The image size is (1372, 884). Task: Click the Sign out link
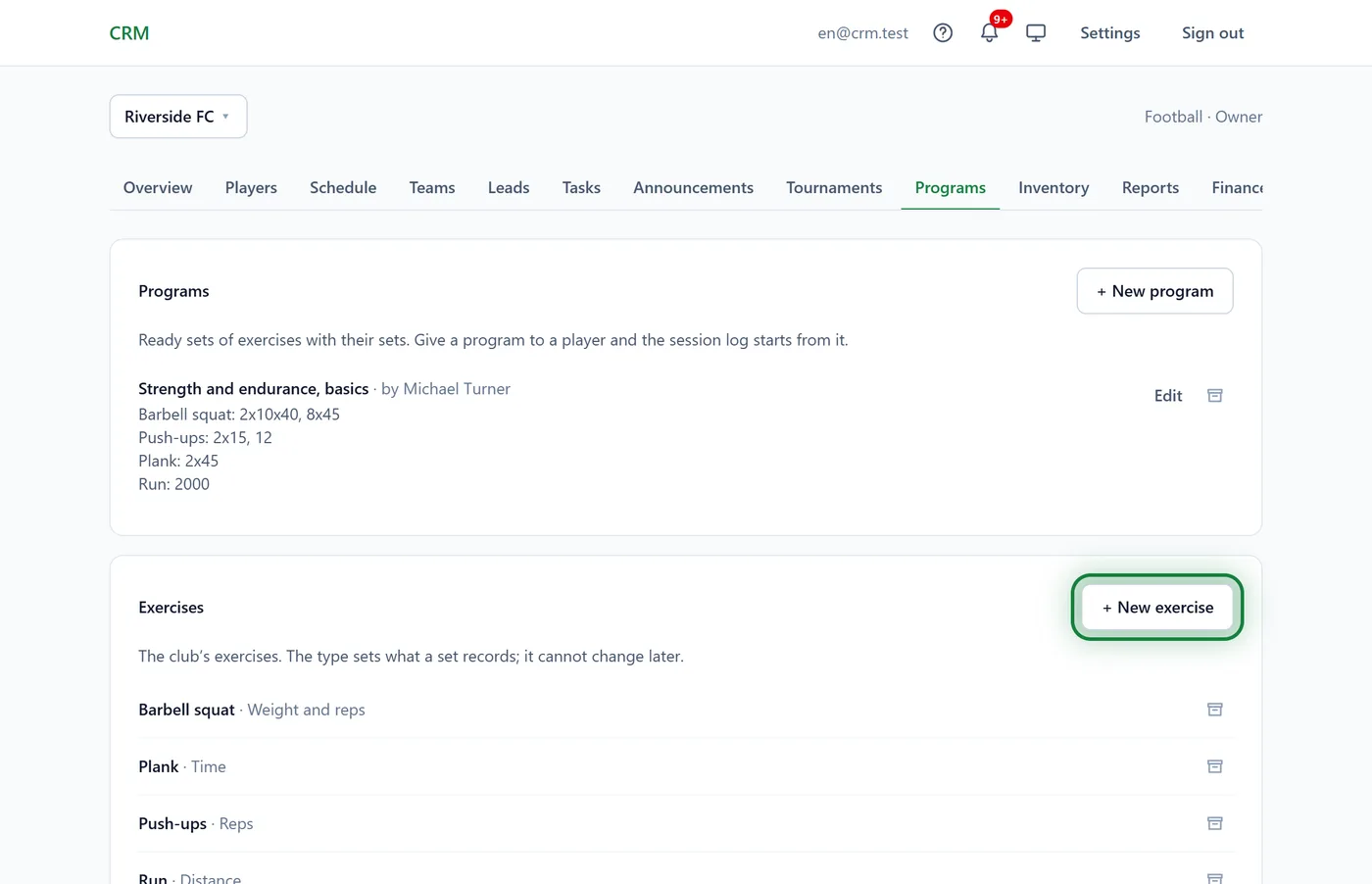click(1212, 33)
